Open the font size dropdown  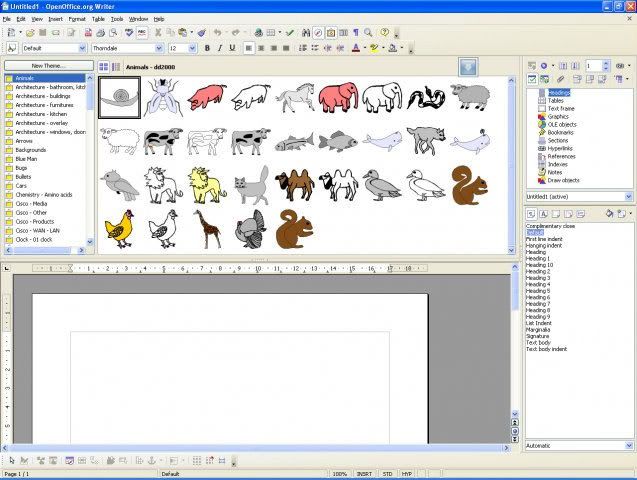[x=194, y=47]
